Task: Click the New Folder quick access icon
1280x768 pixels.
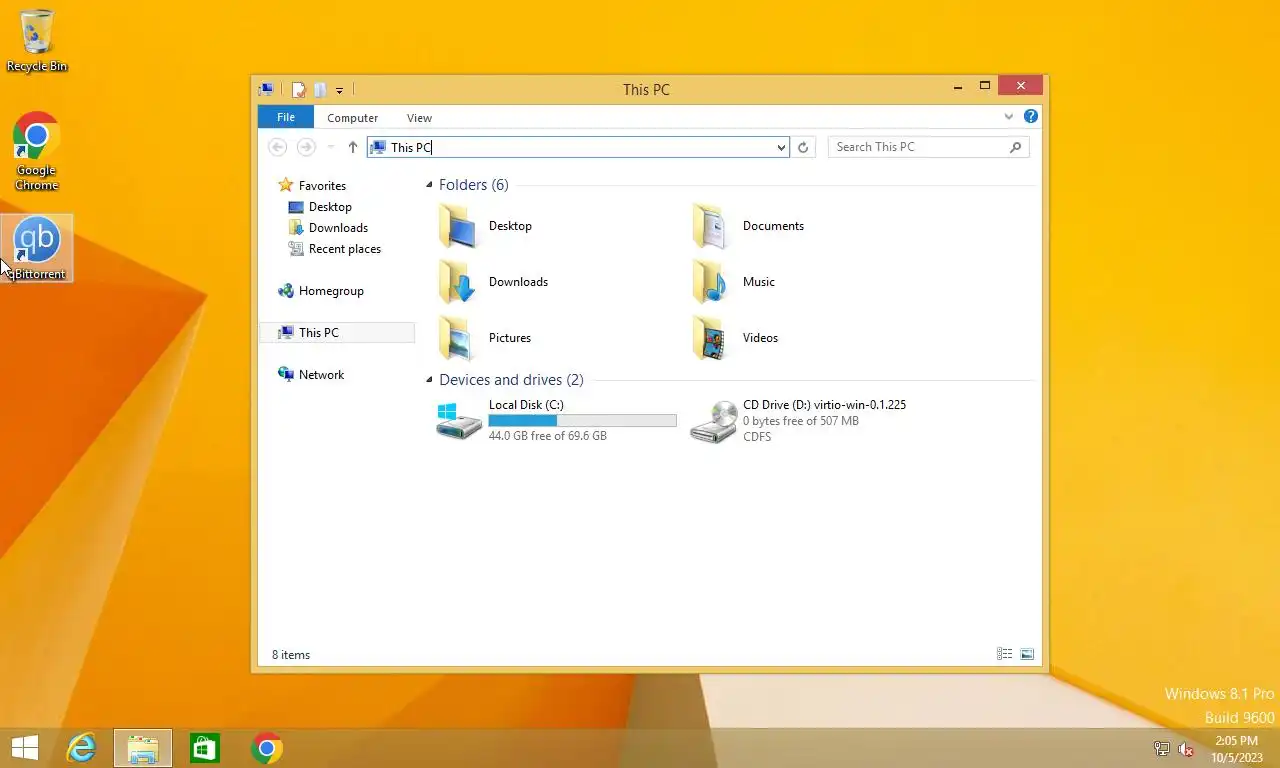Action: pos(320,90)
